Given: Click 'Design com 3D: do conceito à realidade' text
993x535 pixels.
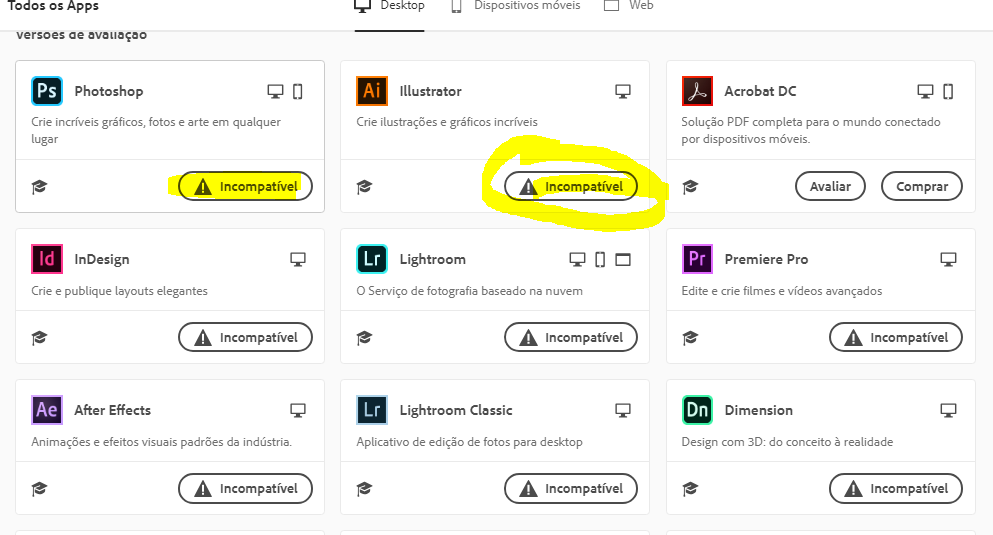Looking at the screenshot, I should coord(787,442).
